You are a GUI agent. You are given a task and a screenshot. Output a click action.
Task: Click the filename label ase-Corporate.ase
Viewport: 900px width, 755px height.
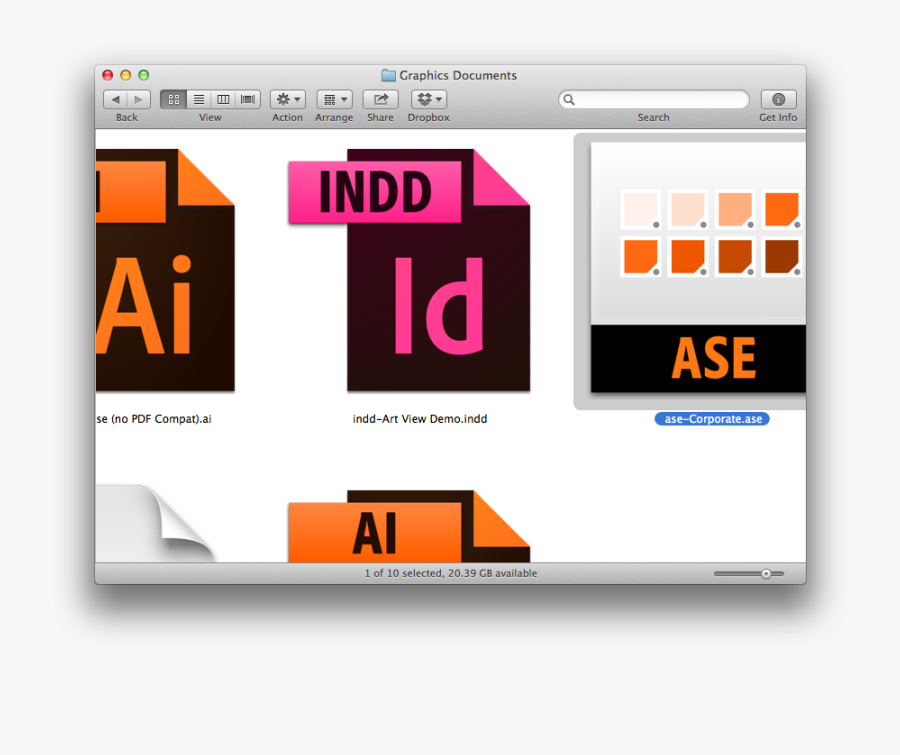pos(711,418)
